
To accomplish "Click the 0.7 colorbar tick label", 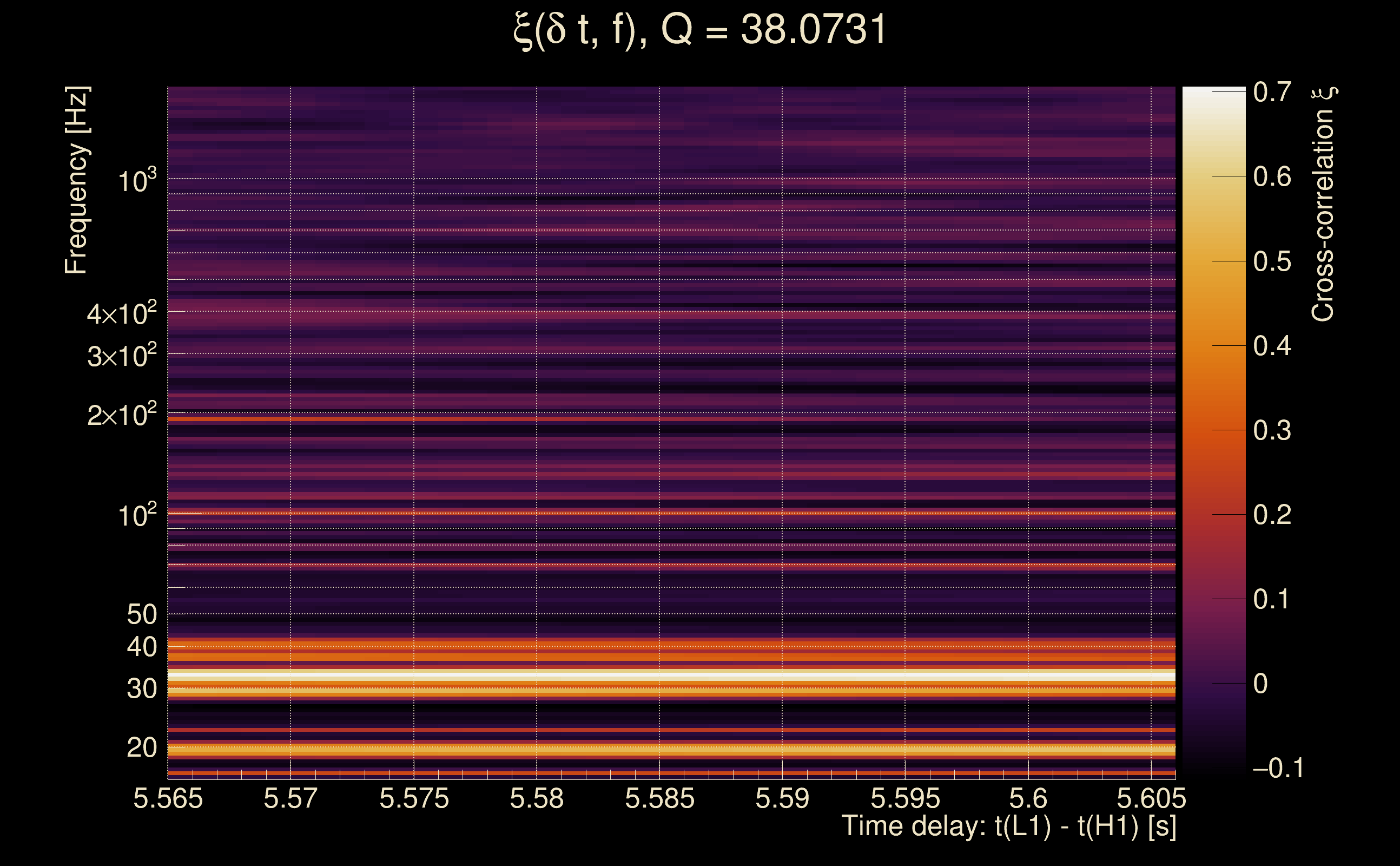I will tap(1272, 92).
